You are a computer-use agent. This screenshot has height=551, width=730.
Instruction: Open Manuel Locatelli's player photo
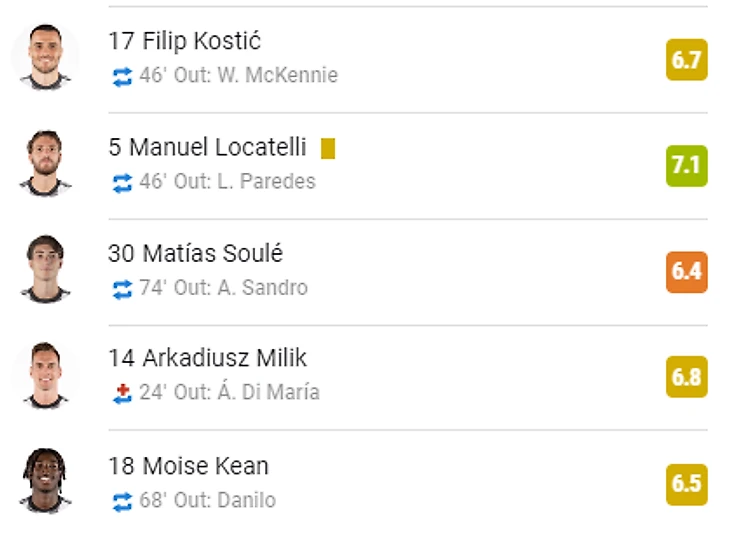coord(44,164)
